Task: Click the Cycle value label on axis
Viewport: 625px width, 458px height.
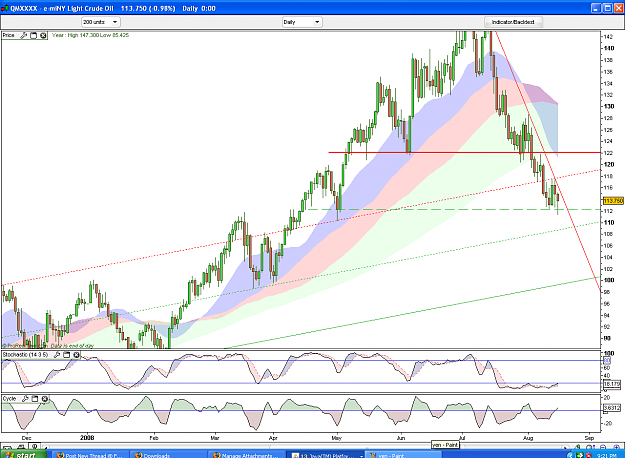Action: pyautogui.click(x=612, y=408)
